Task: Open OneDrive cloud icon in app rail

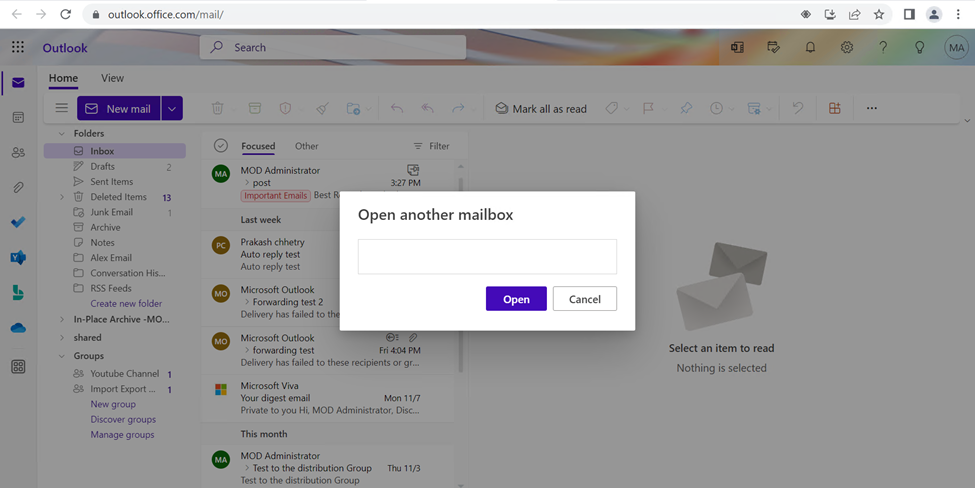Action: 18,328
